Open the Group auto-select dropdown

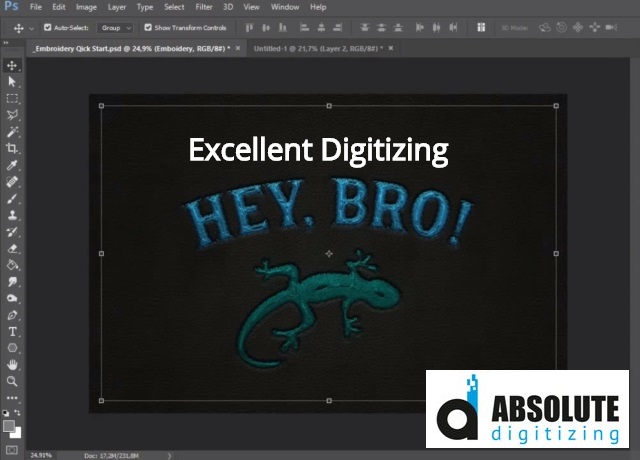(113, 27)
